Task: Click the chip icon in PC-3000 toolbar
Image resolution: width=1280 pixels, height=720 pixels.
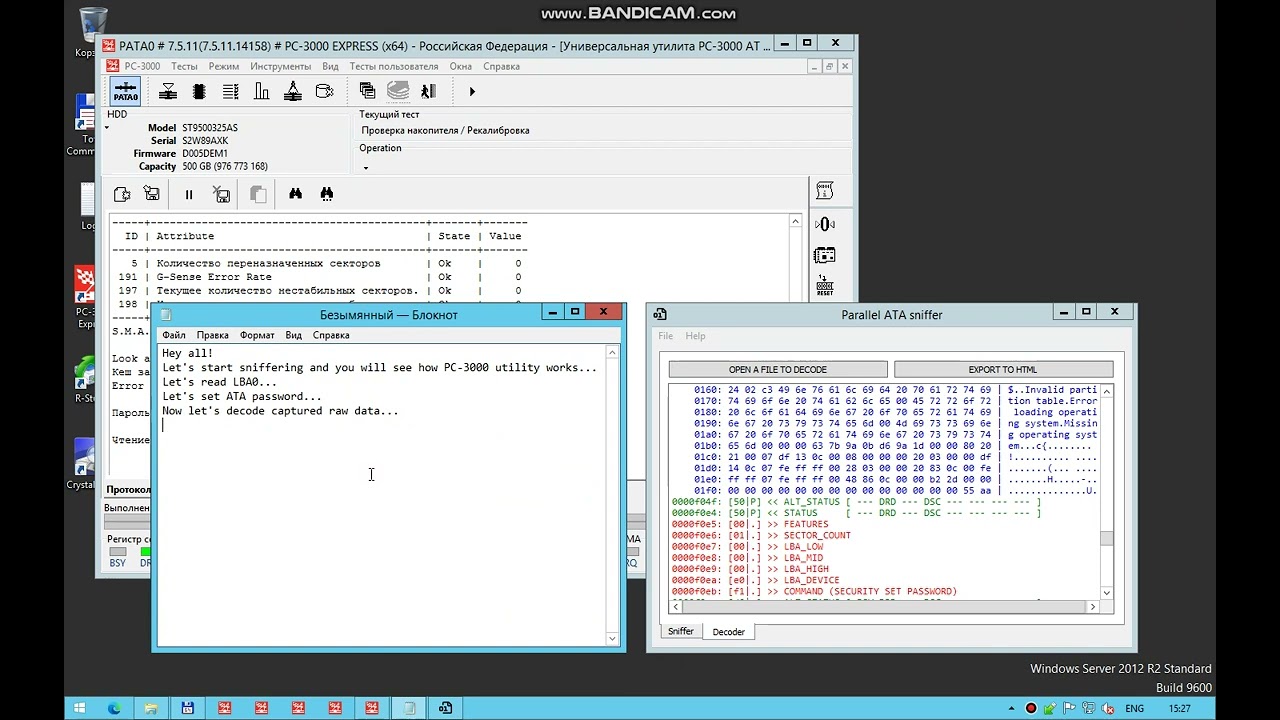Action: 199,91
